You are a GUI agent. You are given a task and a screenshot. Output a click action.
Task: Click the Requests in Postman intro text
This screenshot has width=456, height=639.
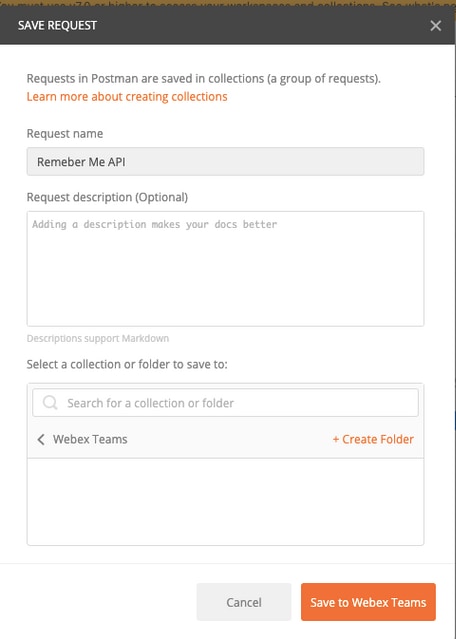(x=203, y=79)
